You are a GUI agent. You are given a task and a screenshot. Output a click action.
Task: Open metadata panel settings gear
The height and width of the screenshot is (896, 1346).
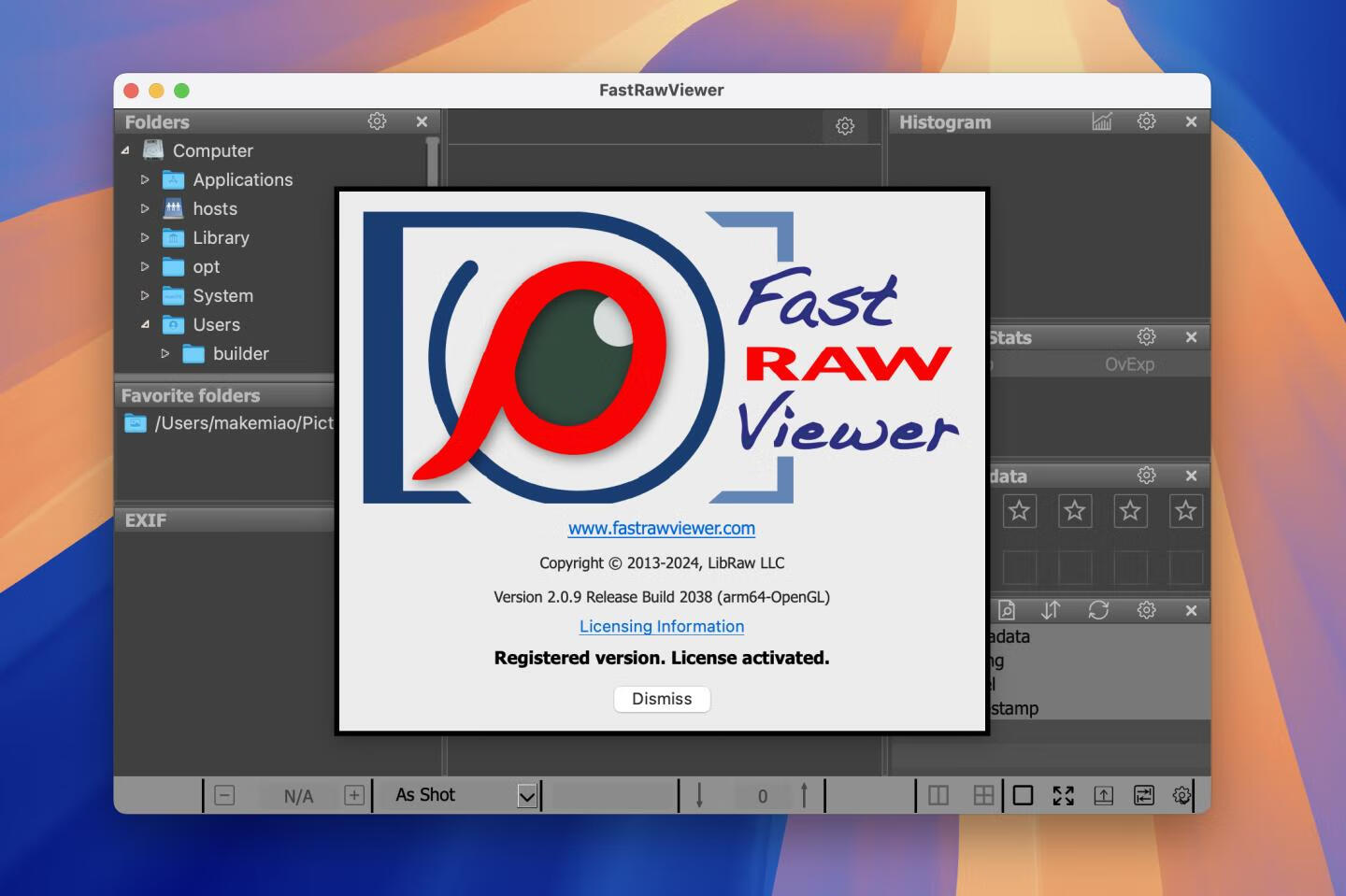pos(1147,475)
